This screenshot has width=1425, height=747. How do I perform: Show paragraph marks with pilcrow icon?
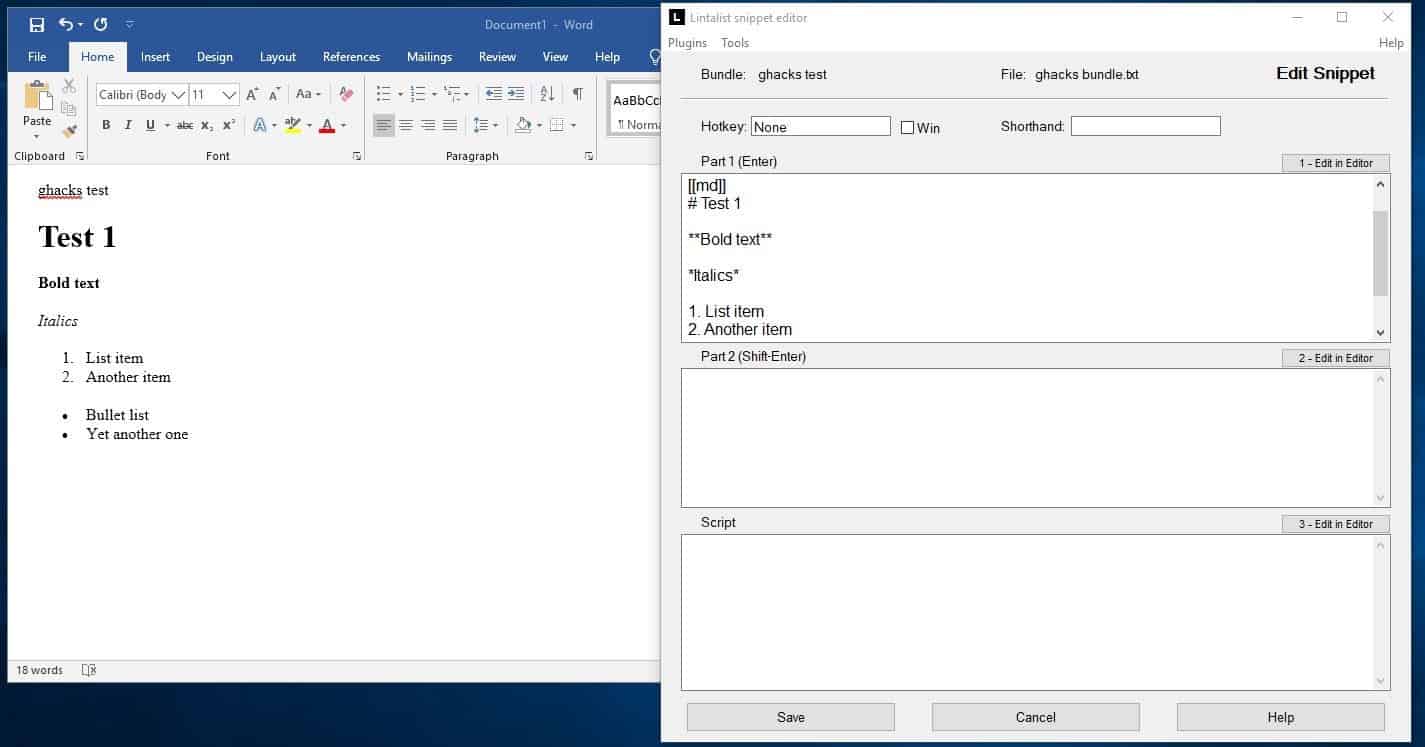pyautogui.click(x=577, y=94)
